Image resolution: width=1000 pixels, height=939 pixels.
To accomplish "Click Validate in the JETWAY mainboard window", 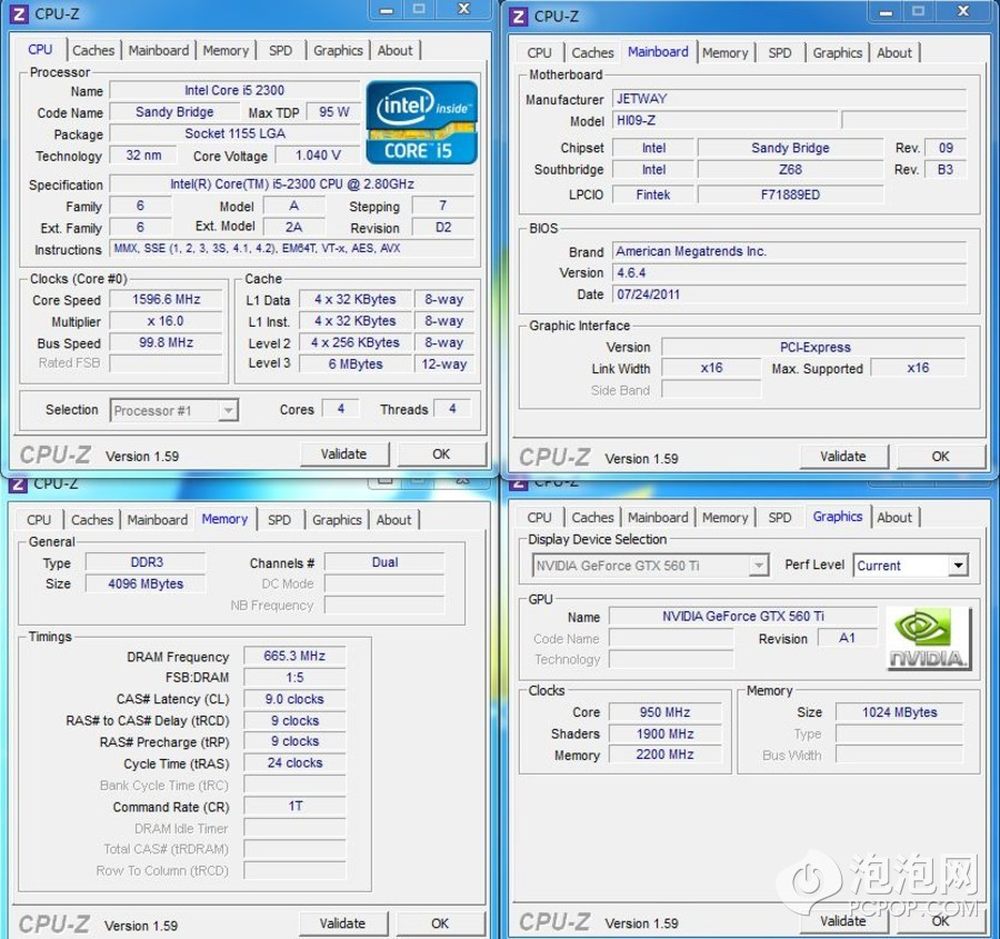I will tap(843, 456).
